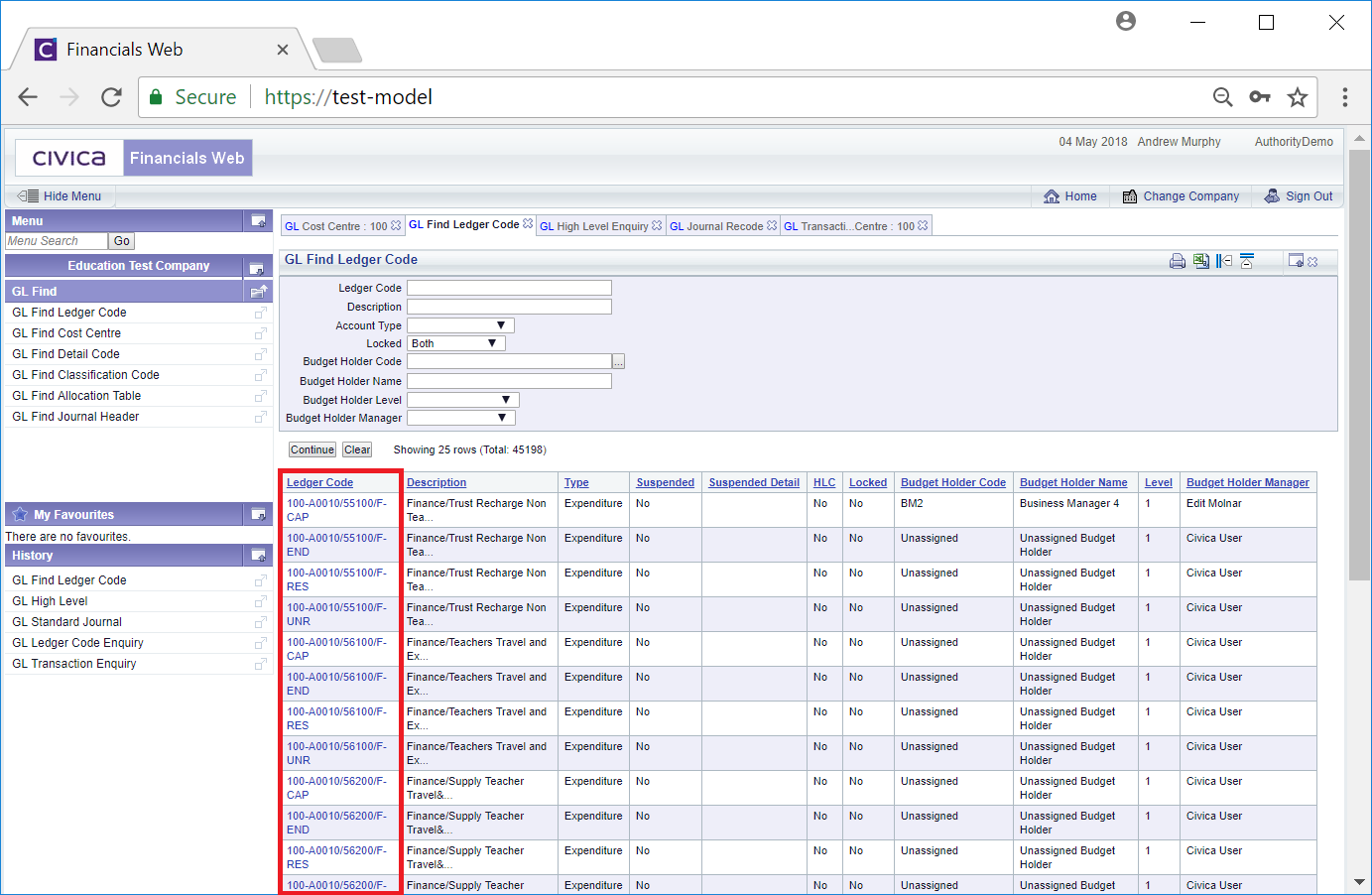Select the Financials Web browser tab

tap(159, 50)
